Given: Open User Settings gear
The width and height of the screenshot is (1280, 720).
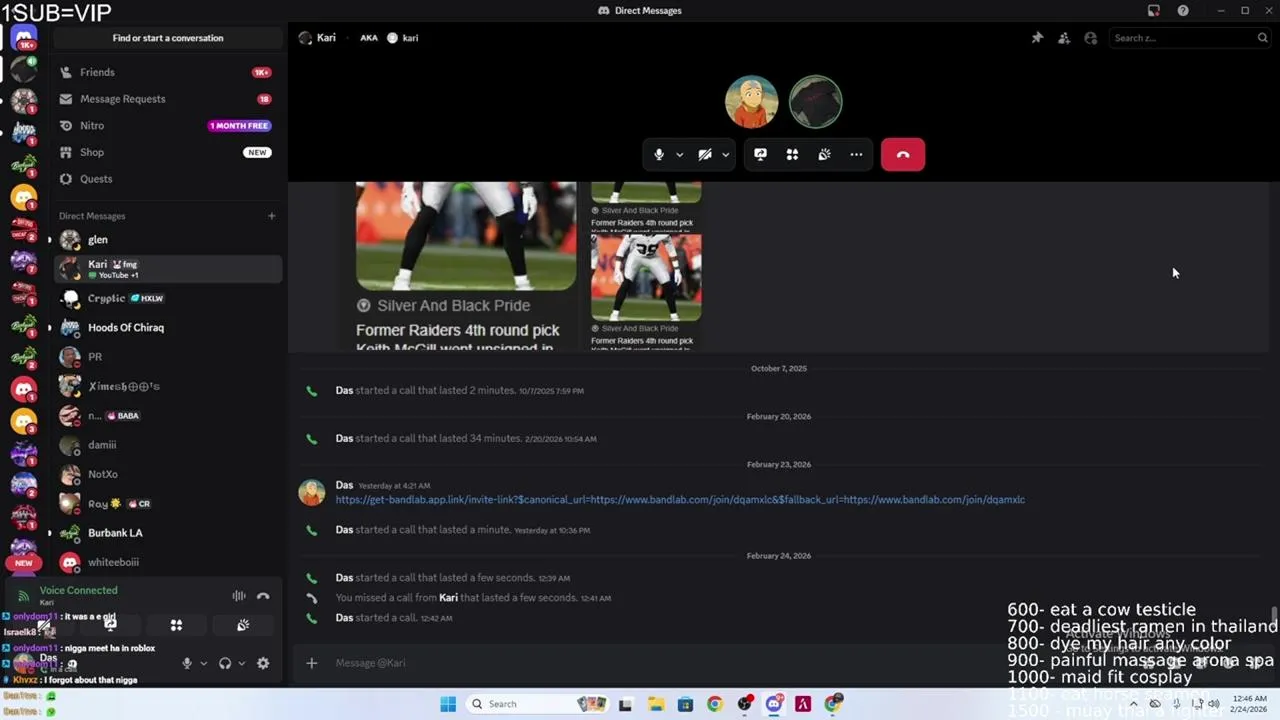Looking at the screenshot, I should pos(263,663).
